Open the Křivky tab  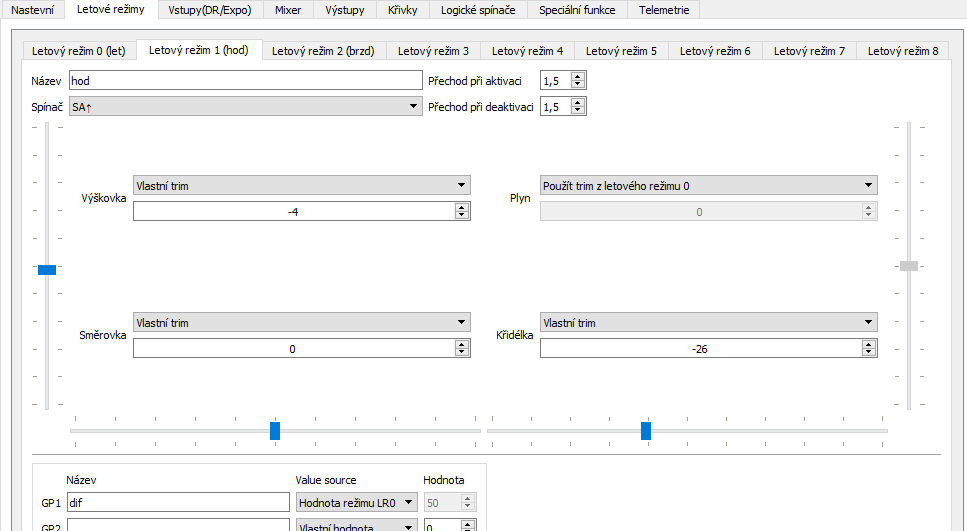402,10
